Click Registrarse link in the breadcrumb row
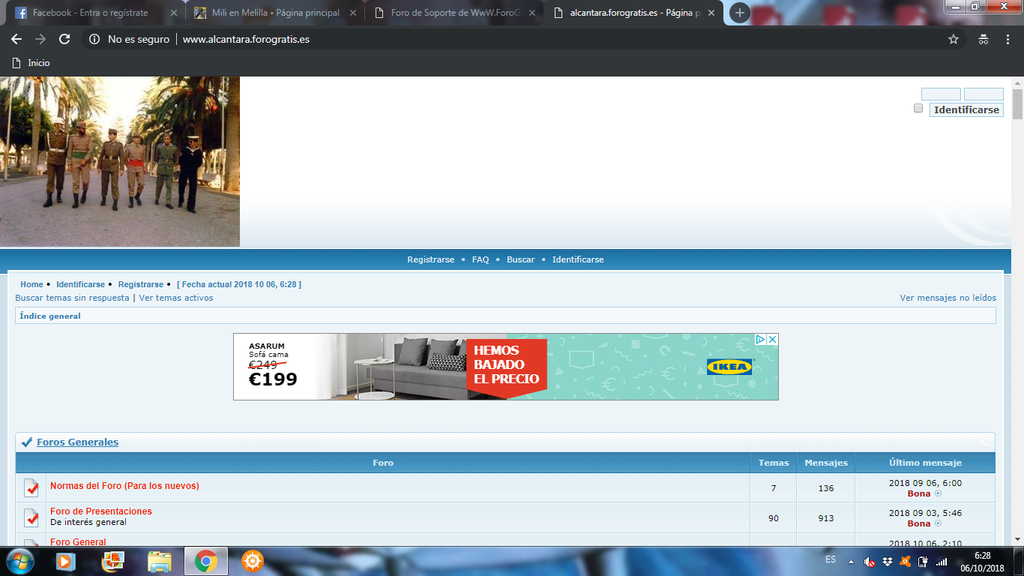 pyautogui.click(x=140, y=285)
